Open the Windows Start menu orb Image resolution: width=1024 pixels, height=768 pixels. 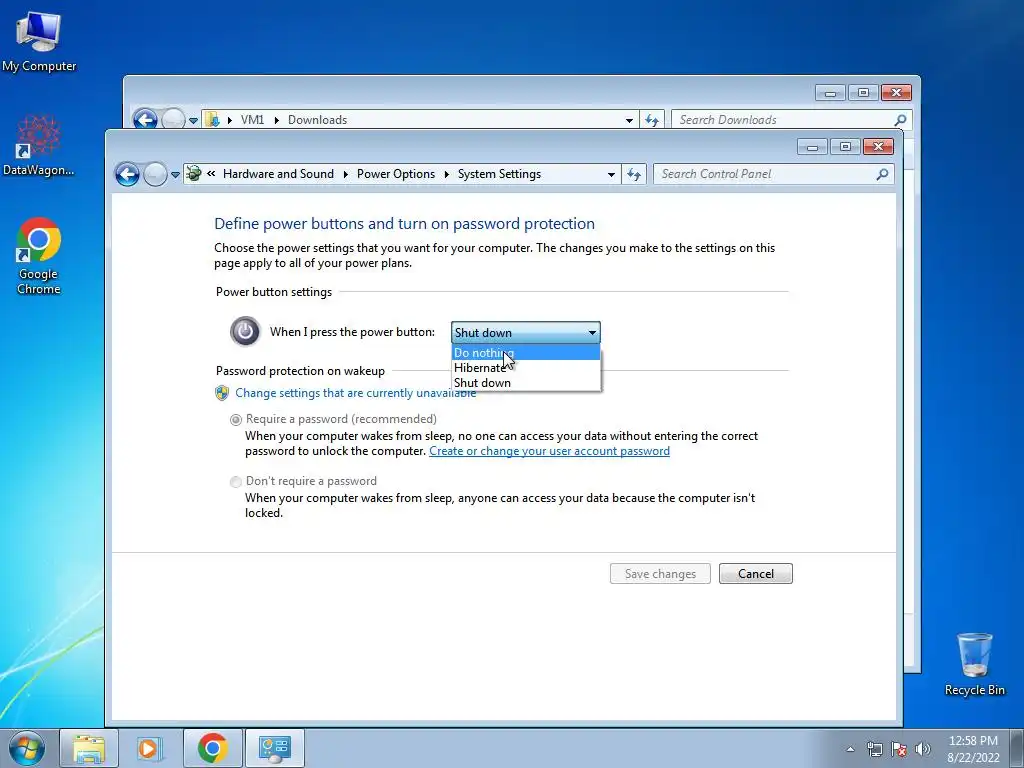click(x=26, y=748)
